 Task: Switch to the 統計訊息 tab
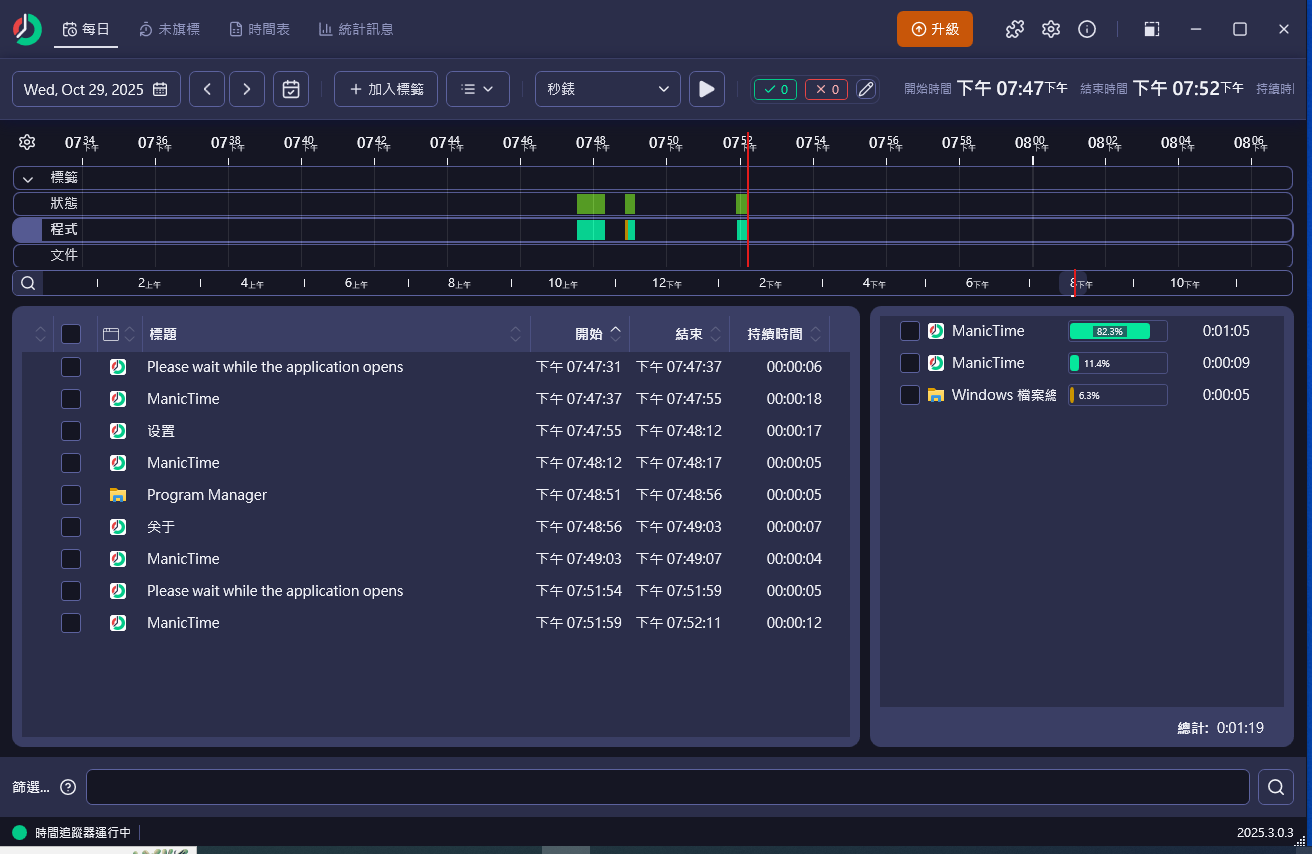click(356, 29)
